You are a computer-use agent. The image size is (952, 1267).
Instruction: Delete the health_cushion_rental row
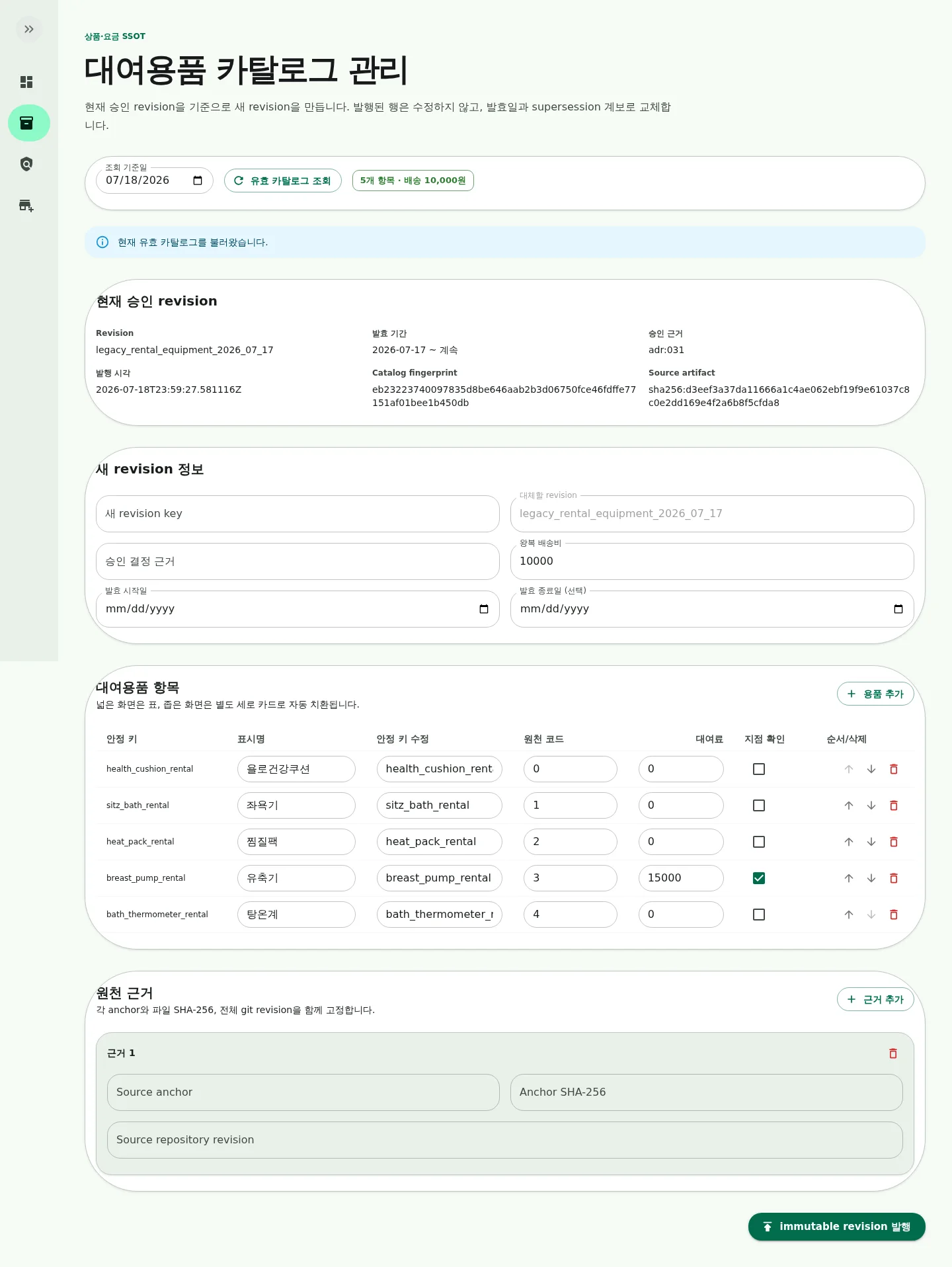(x=894, y=769)
